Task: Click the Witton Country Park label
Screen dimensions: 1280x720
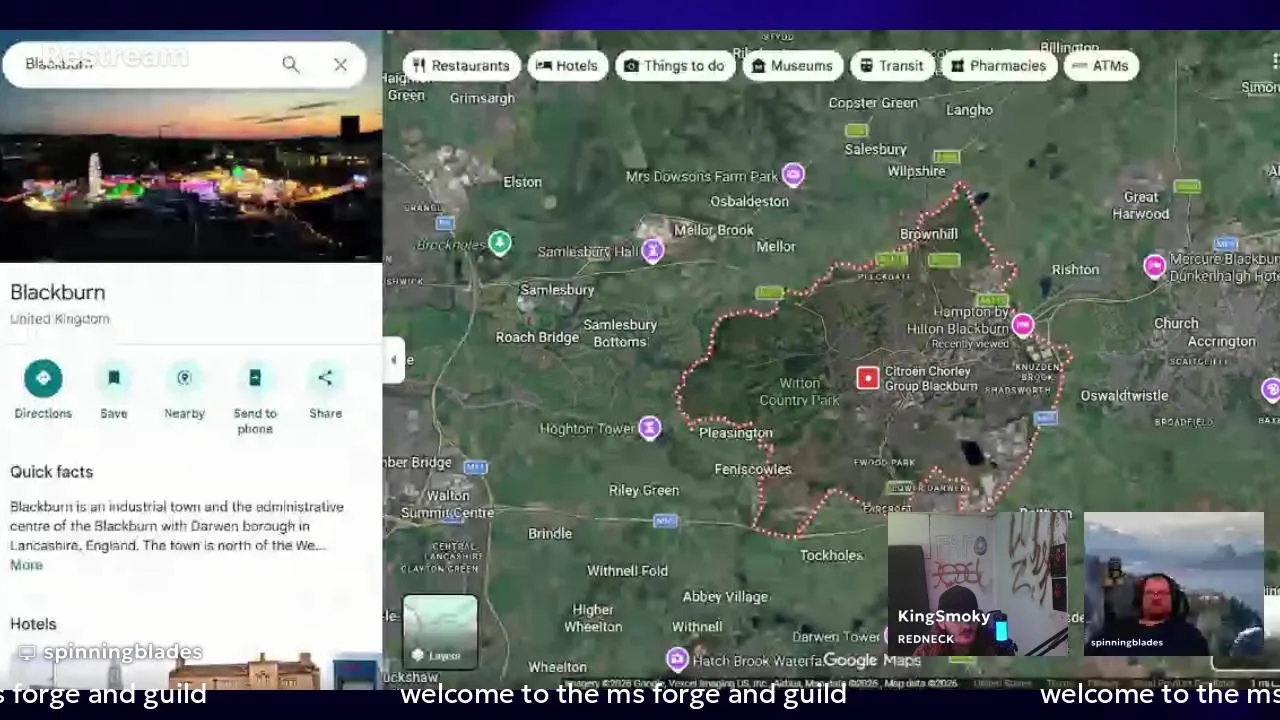Action: [x=799, y=391]
